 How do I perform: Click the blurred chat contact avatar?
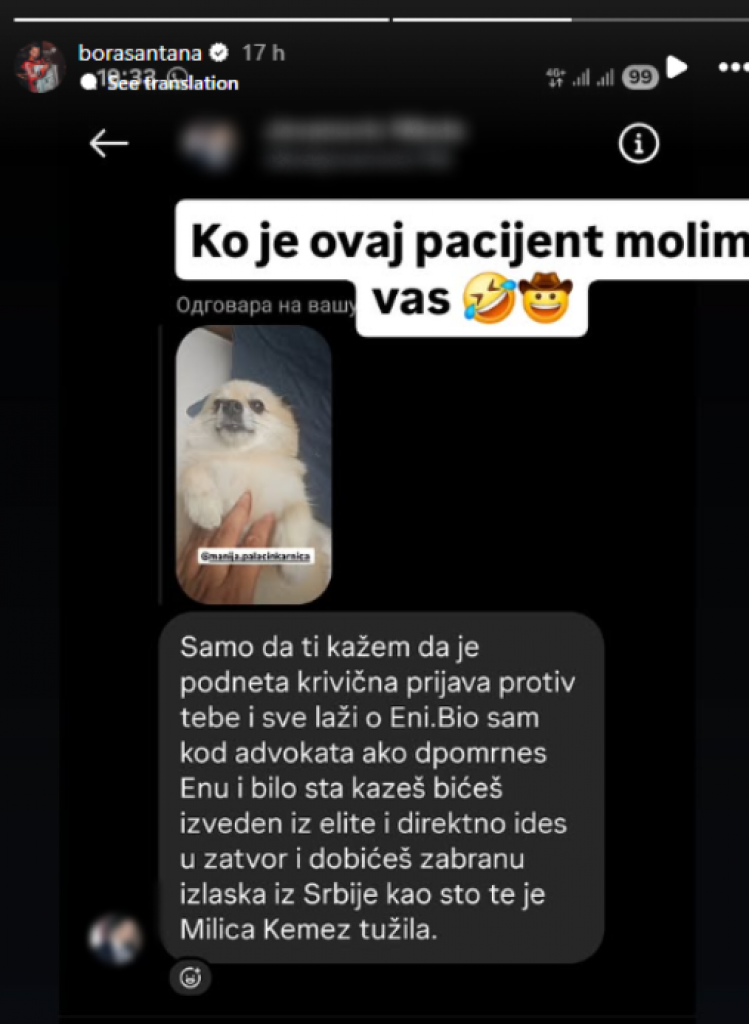point(209,144)
